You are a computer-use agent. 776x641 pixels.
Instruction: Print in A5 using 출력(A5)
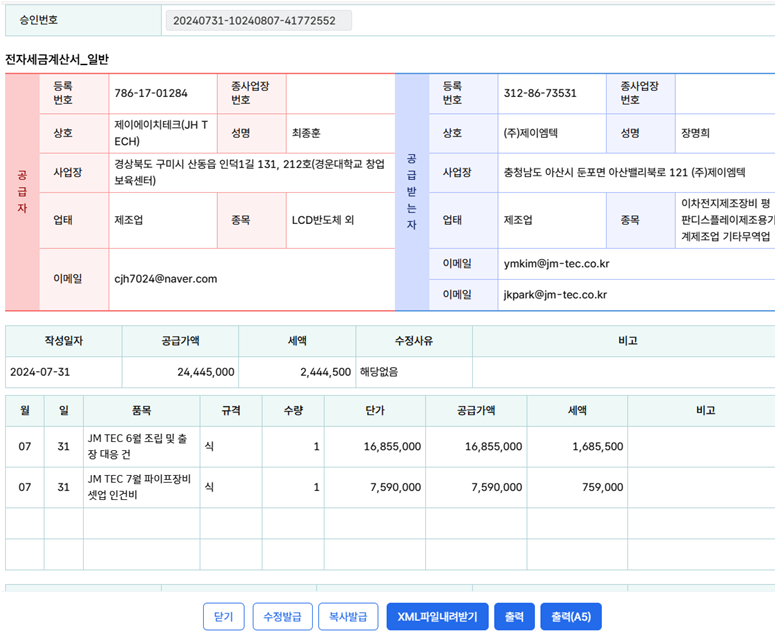coord(571,617)
